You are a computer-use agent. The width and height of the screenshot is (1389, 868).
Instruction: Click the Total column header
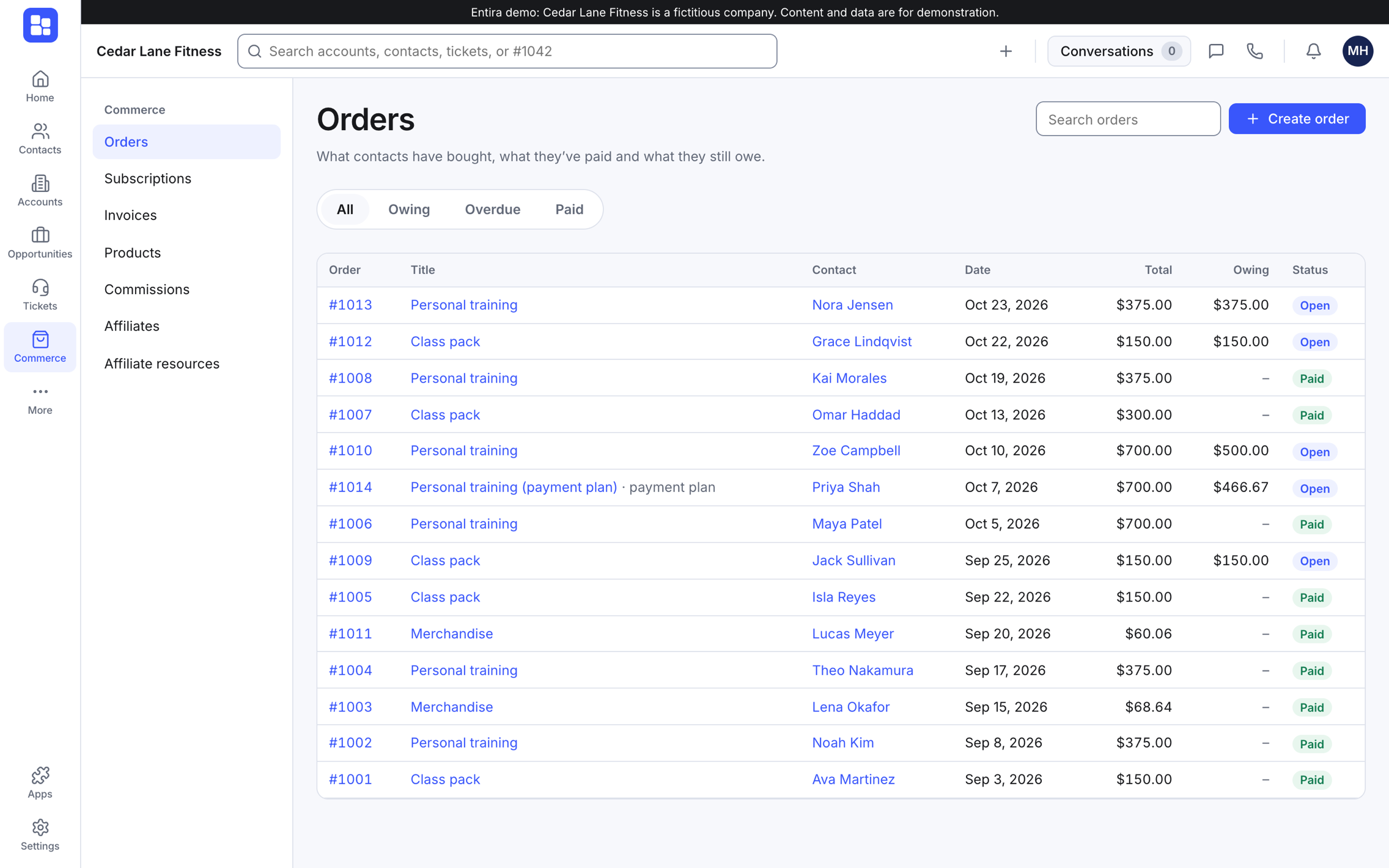tap(1158, 270)
